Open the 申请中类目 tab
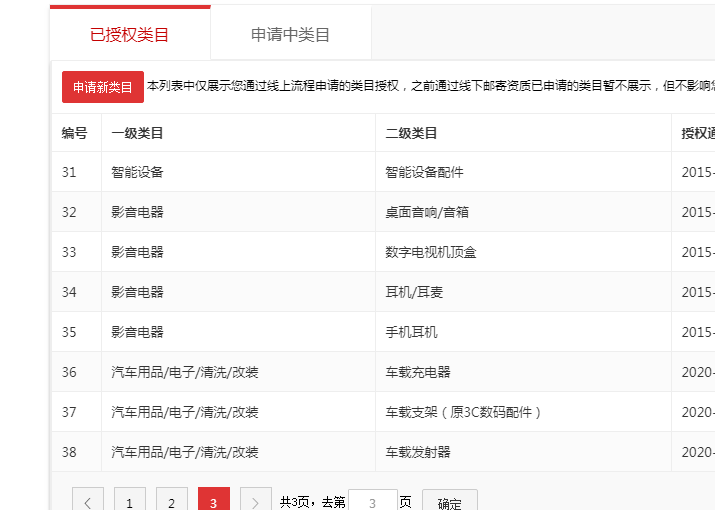Image resolution: width=715 pixels, height=510 pixels. tap(290, 34)
